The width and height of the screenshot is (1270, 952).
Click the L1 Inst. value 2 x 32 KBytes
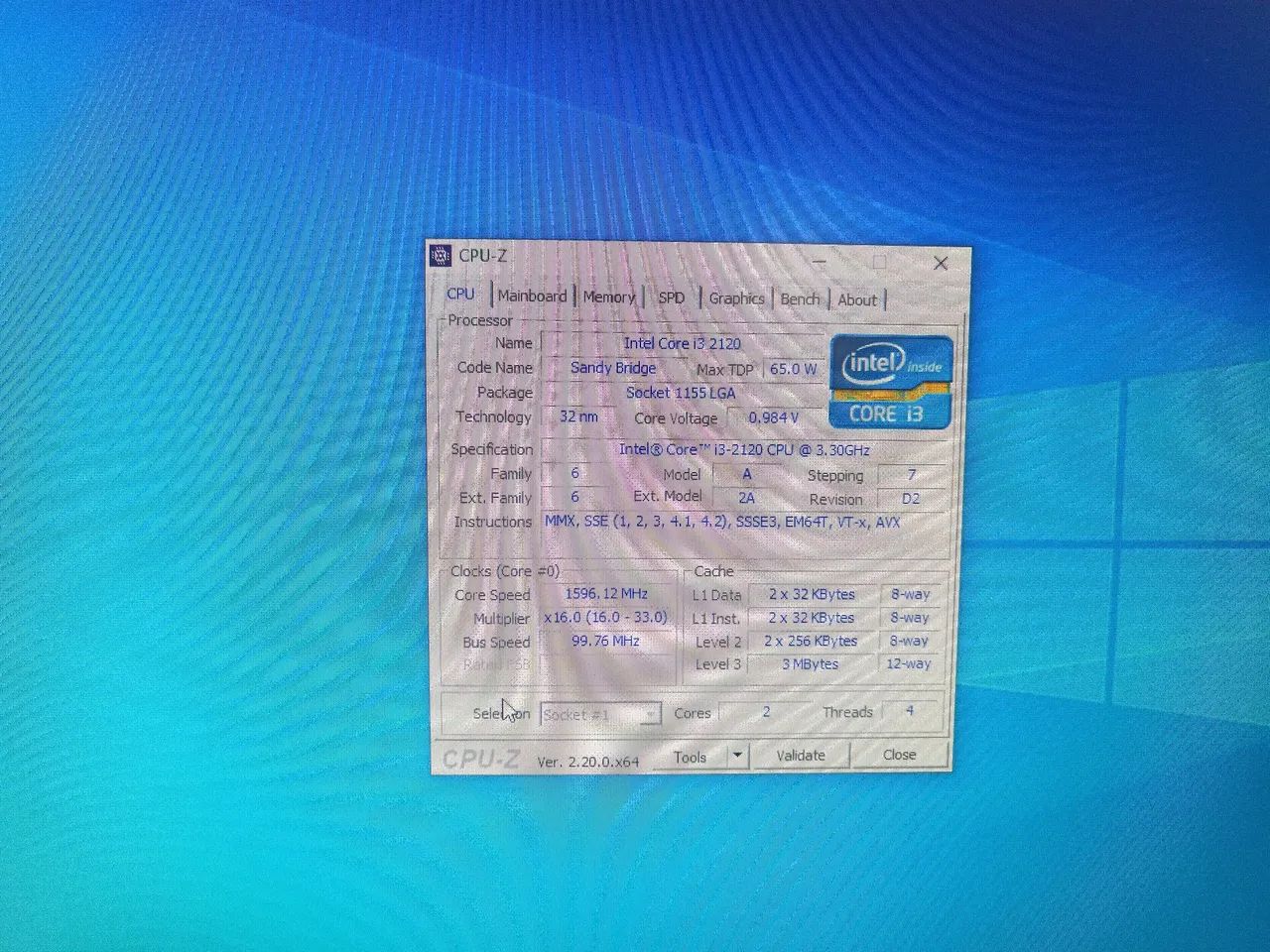812,618
